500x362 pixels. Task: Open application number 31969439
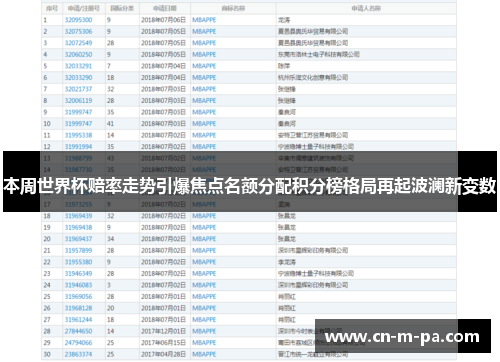coord(78,216)
